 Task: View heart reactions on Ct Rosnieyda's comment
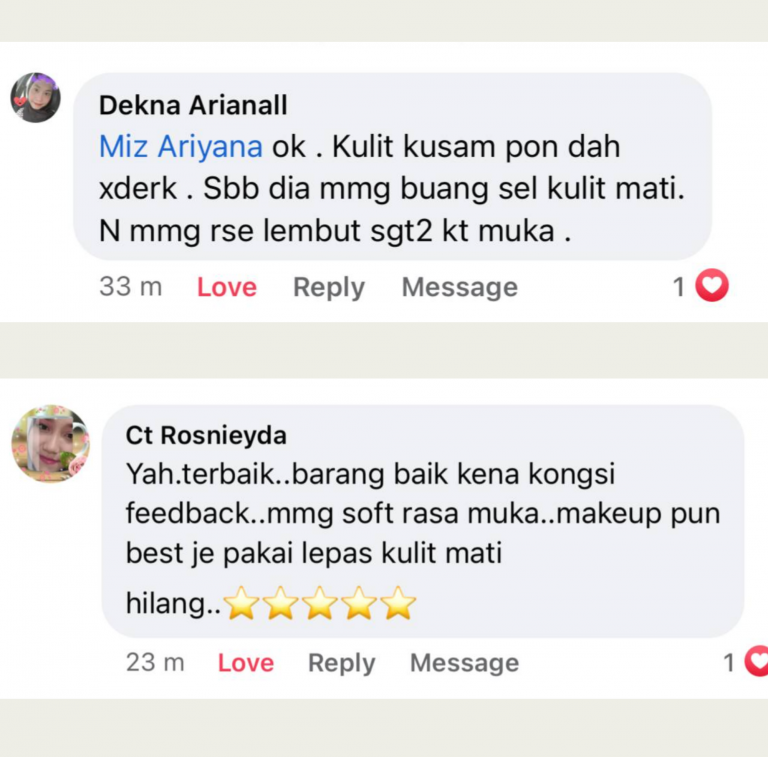[756, 661]
